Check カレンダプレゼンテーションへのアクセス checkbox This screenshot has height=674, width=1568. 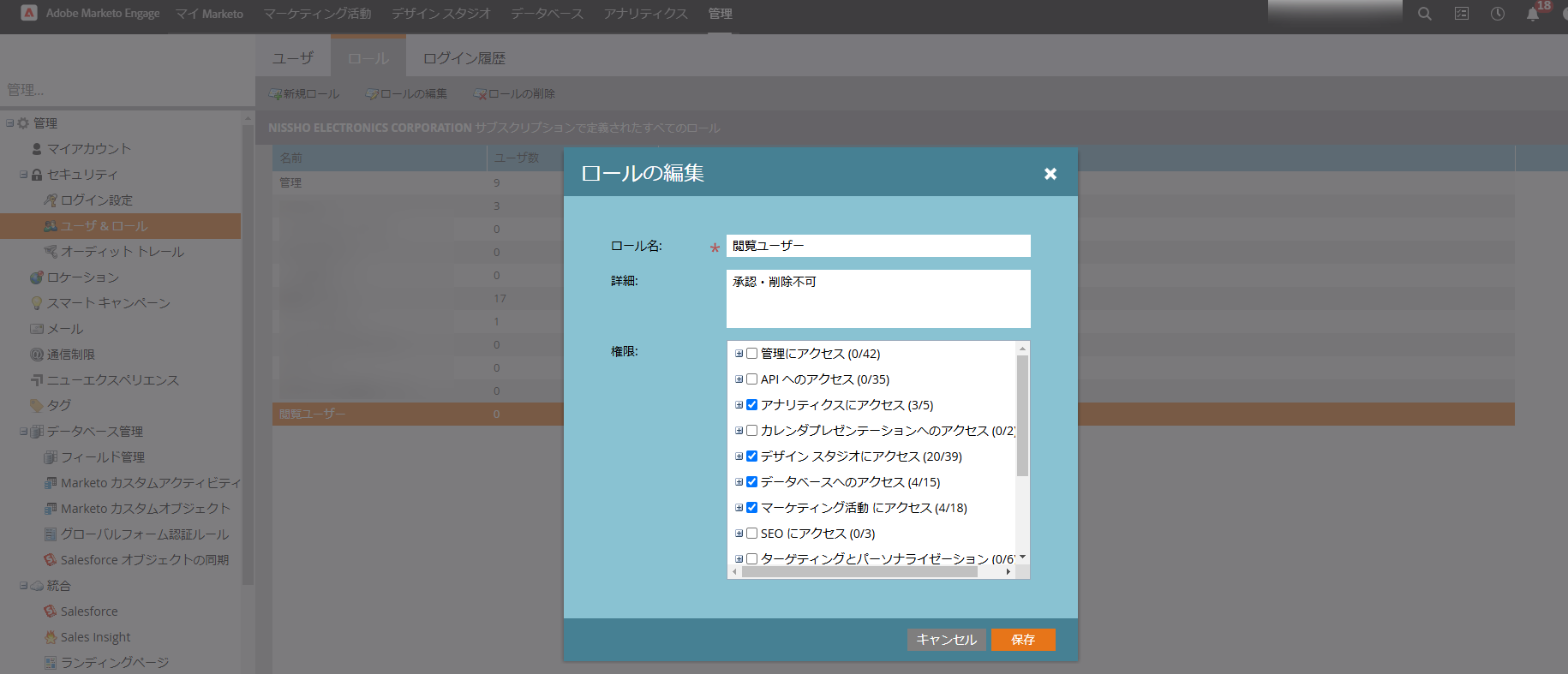pos(751,431)
